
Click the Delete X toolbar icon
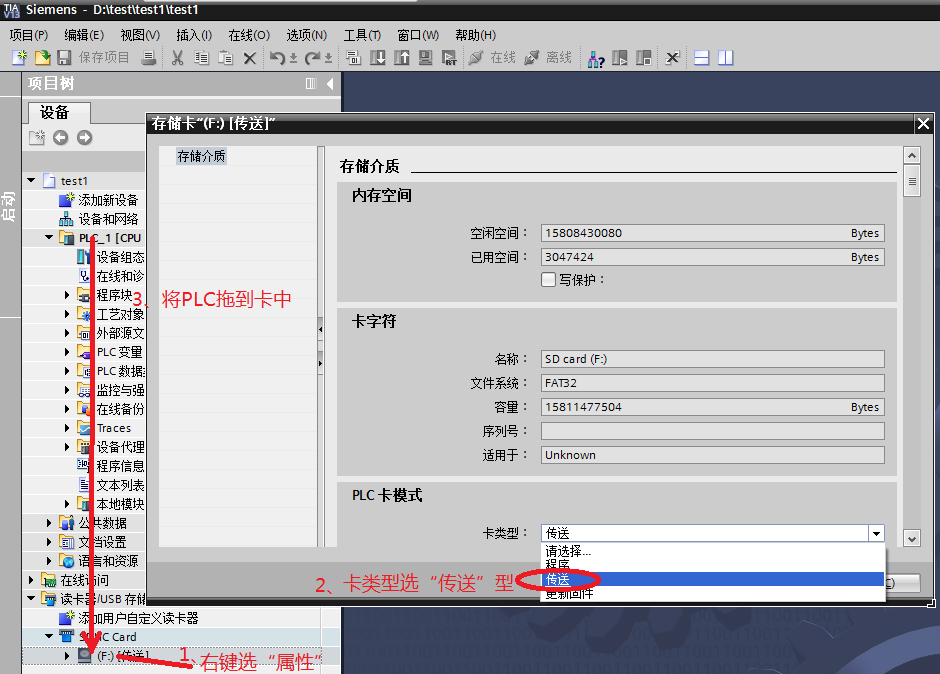250,58
